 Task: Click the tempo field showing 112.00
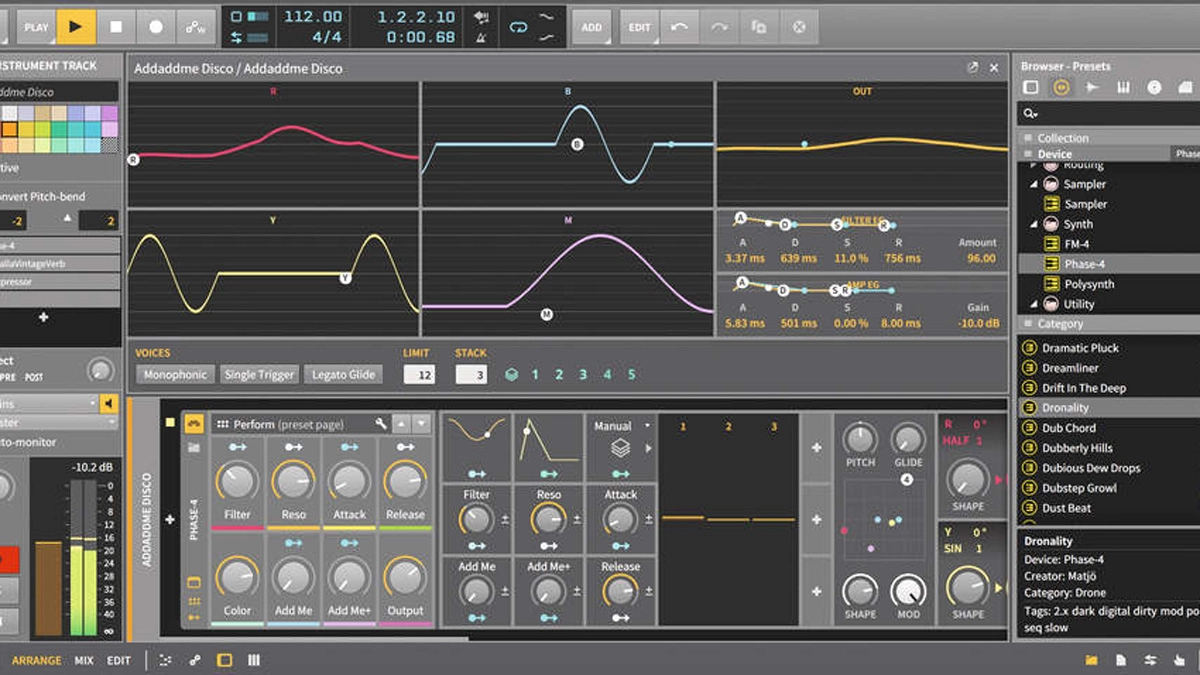pos(312,17)
